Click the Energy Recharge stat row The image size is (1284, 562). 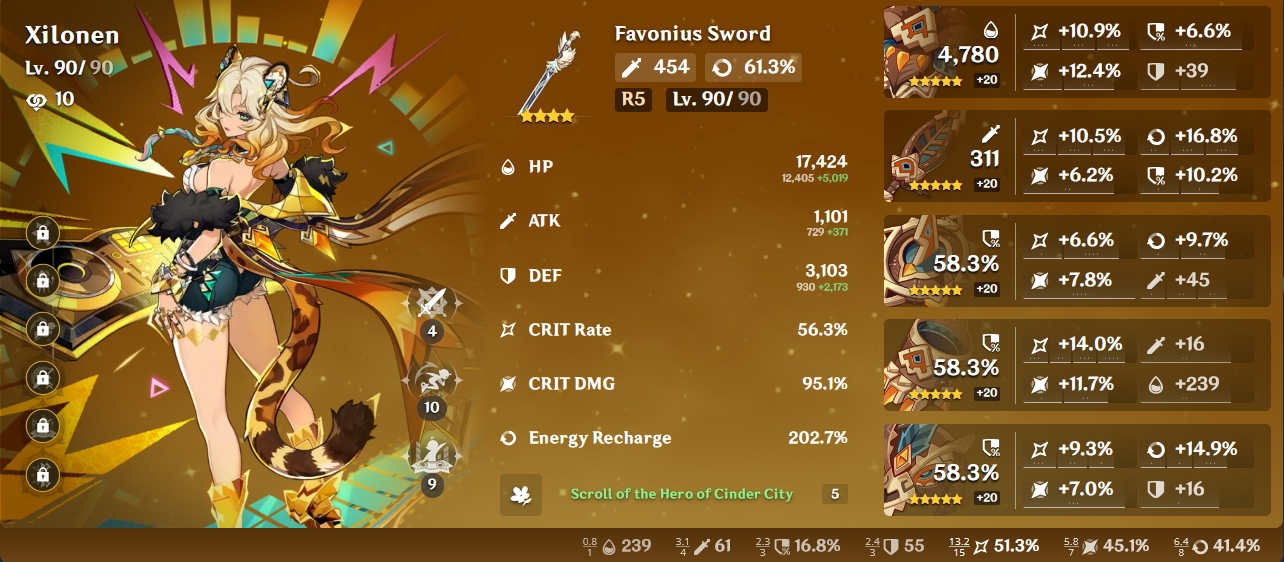coord(673,438)
